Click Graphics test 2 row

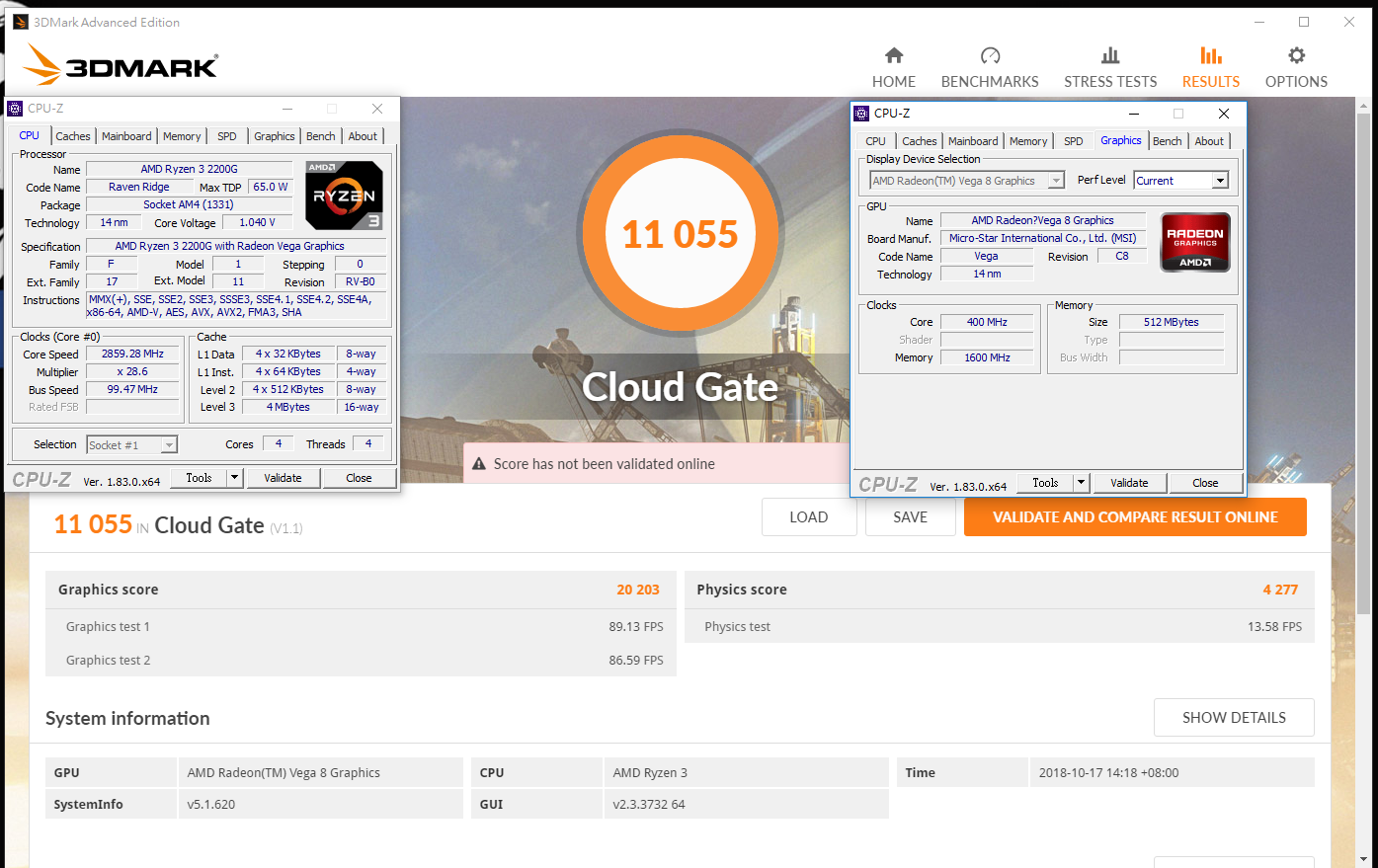[361, 660]
